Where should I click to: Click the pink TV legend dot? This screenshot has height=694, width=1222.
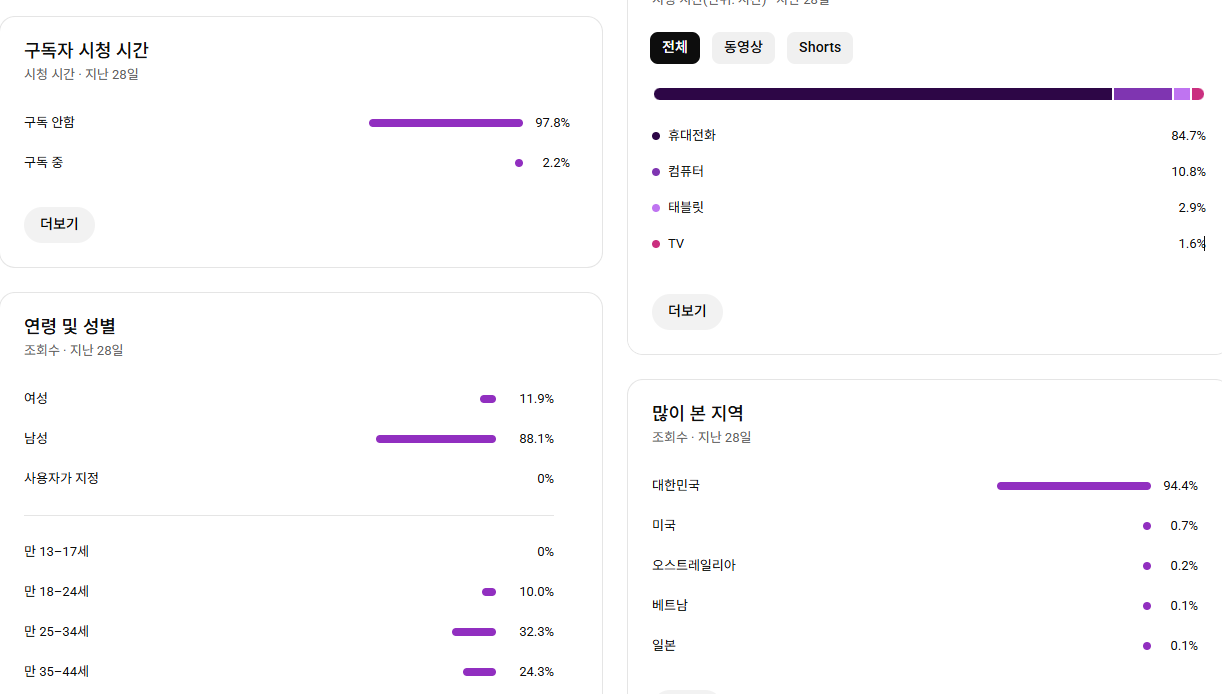[656, 244]
